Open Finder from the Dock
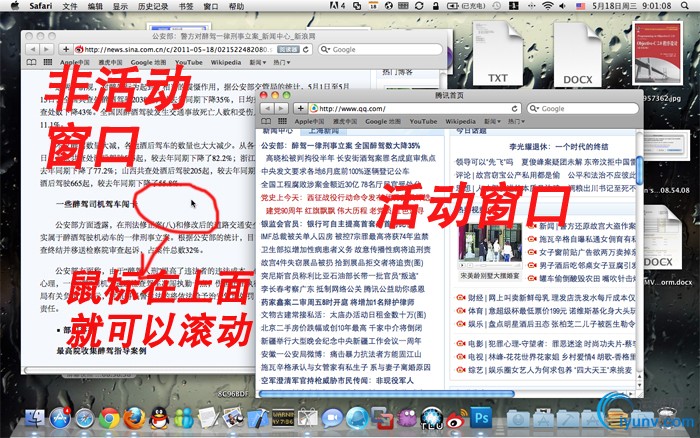Viewport: 700px width, 438px height. [34, 418]
